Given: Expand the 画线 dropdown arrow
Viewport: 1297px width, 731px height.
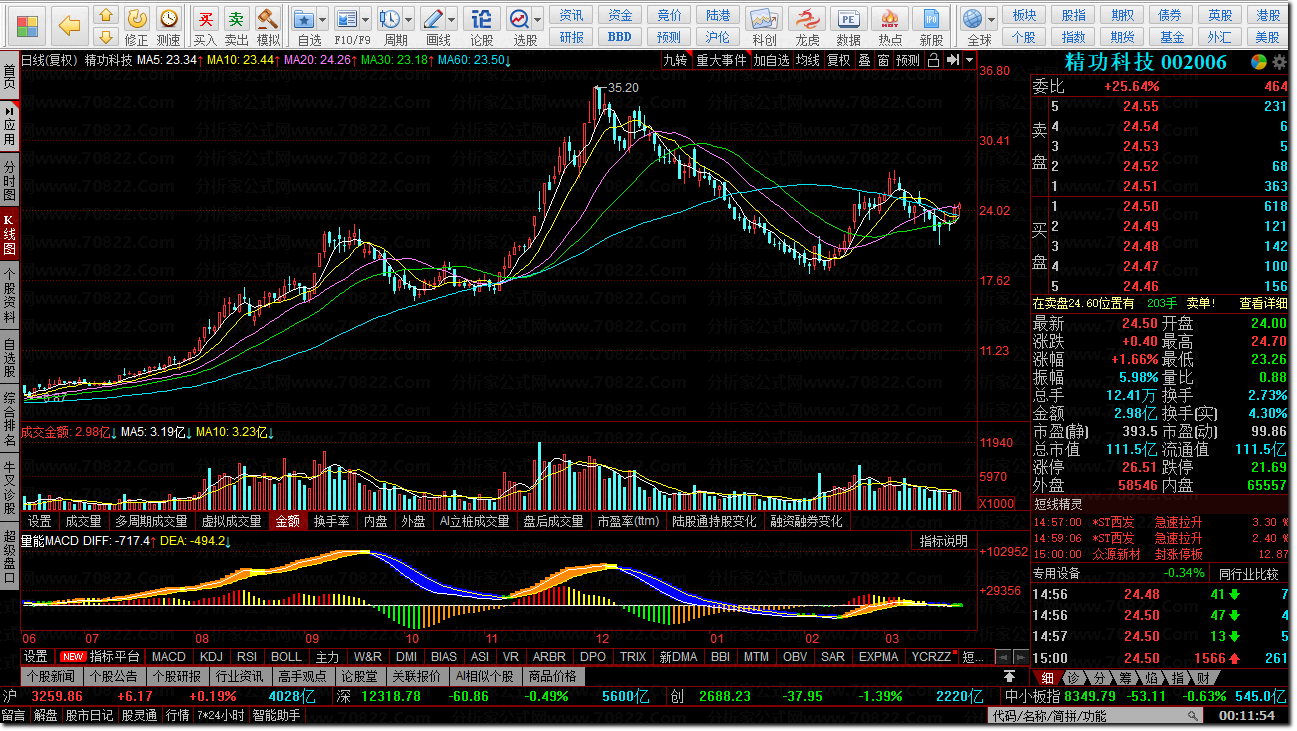Looking at the screenshot, I should (451, 19).
